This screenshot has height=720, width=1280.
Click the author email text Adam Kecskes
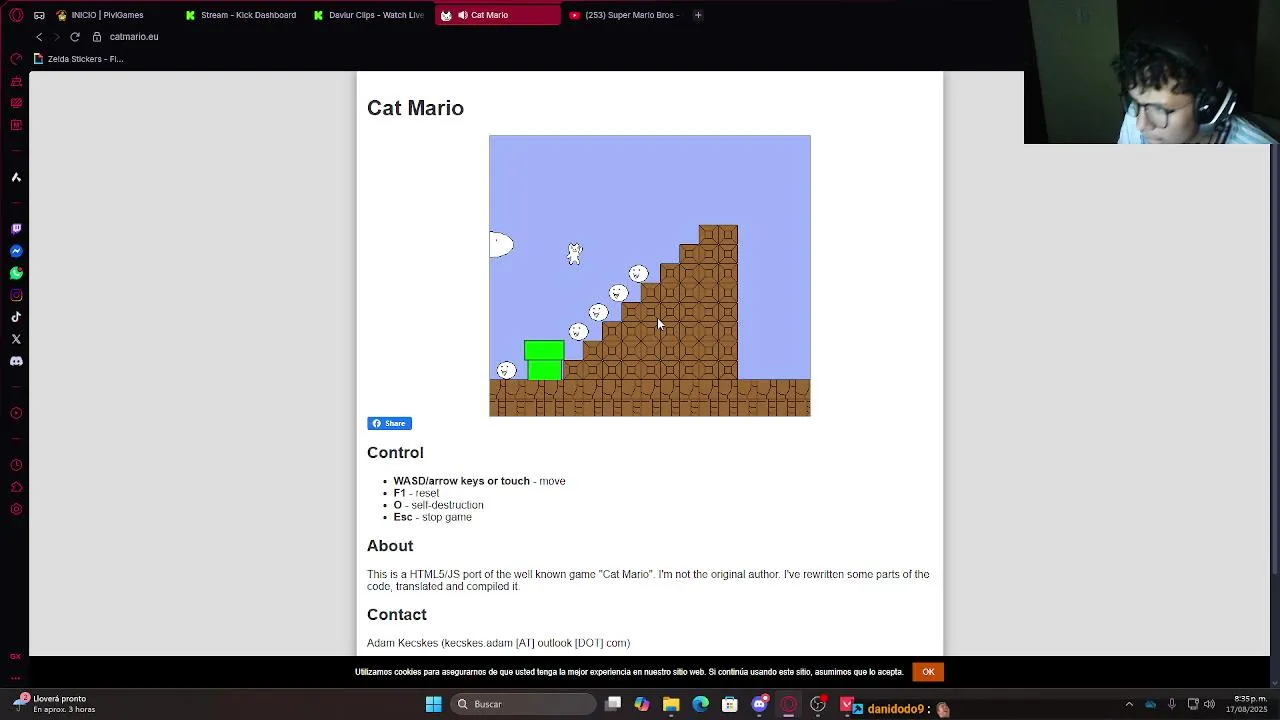tap(498, 643)
